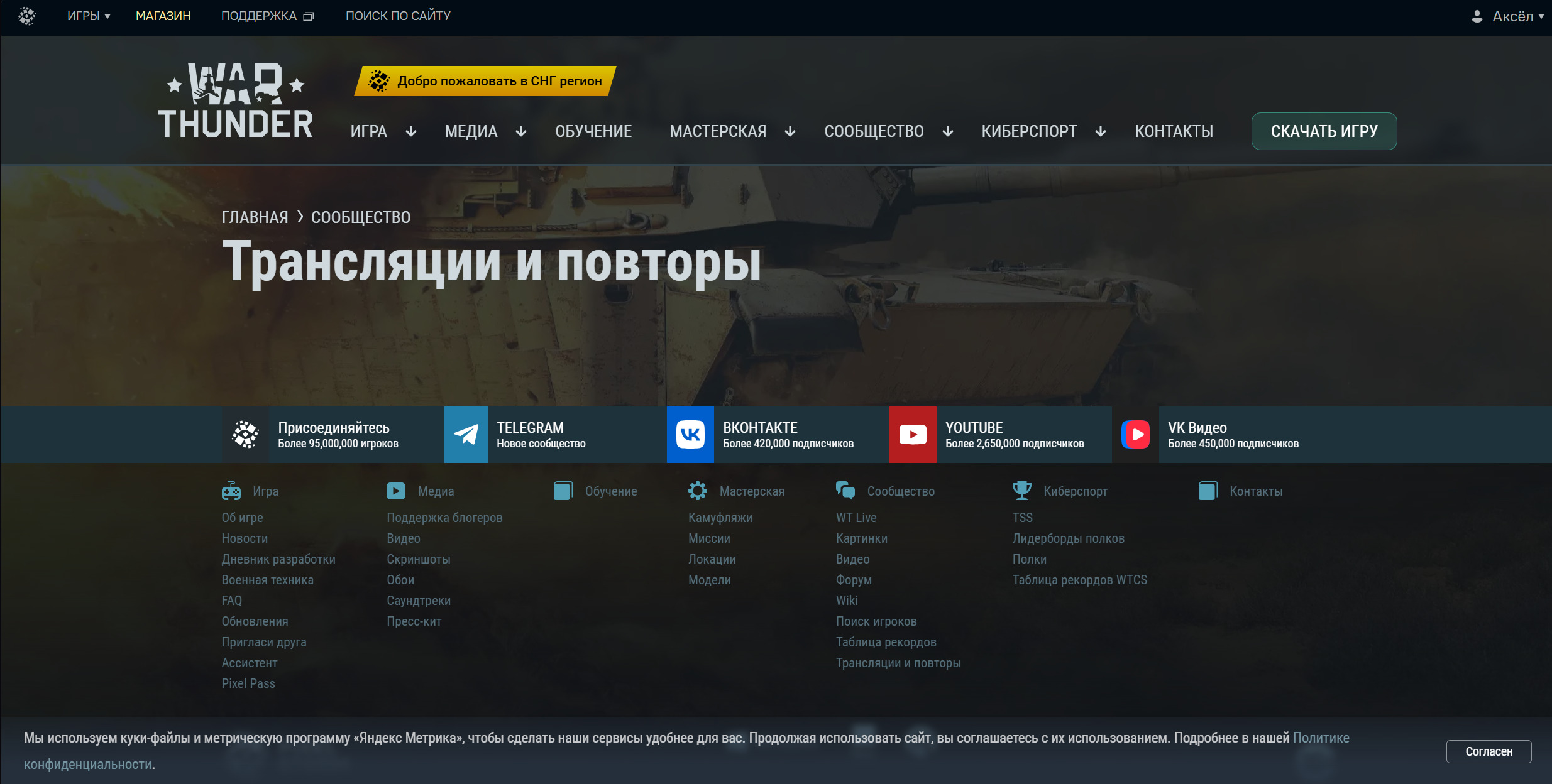Go to ОБУЧЕНИЕ in main navigation
Viewport: 1552px width, 784px height.
593,131
